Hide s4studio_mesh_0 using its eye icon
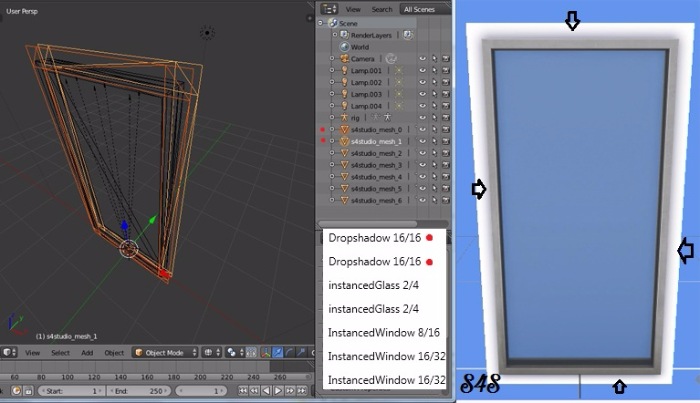This screenshot has height=403, width=700. [422, 130]
